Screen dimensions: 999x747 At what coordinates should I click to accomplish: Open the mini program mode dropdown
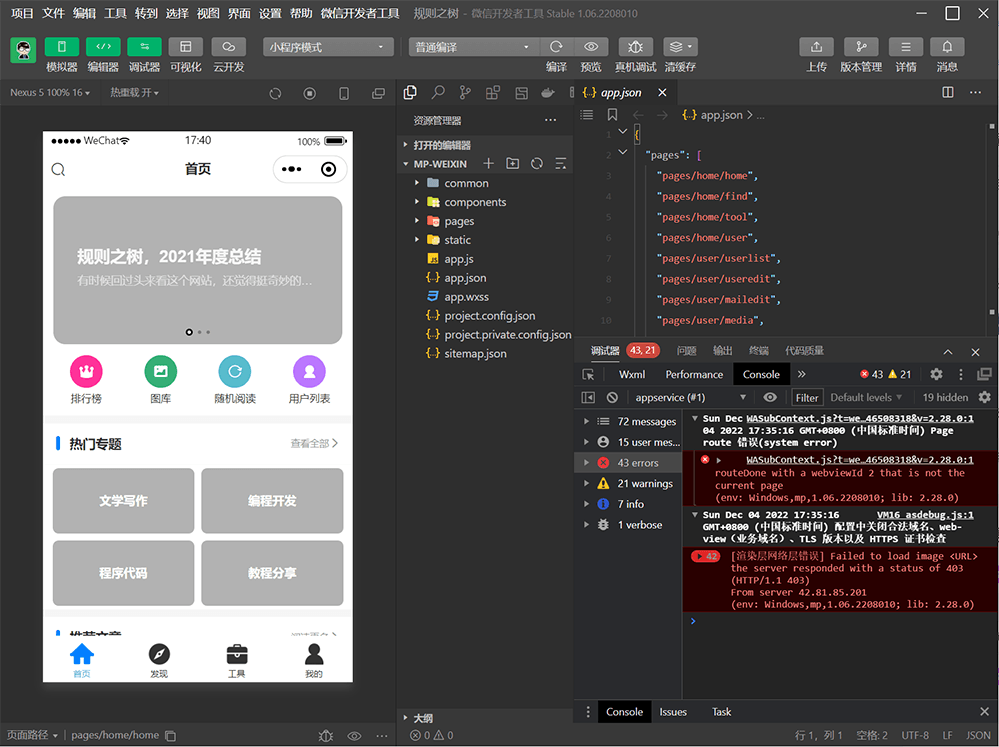tap(328, 47)
